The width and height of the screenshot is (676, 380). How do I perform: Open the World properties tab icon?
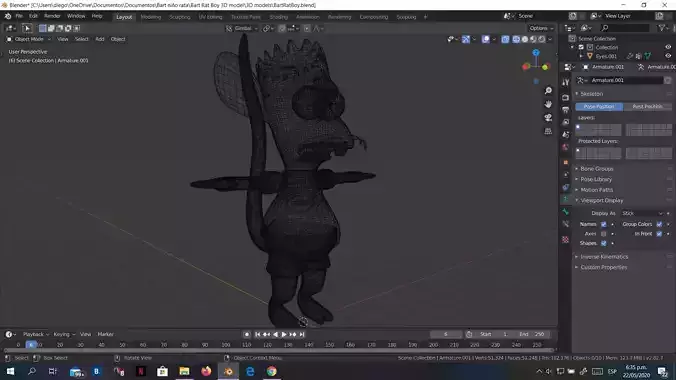click(566, 147)
